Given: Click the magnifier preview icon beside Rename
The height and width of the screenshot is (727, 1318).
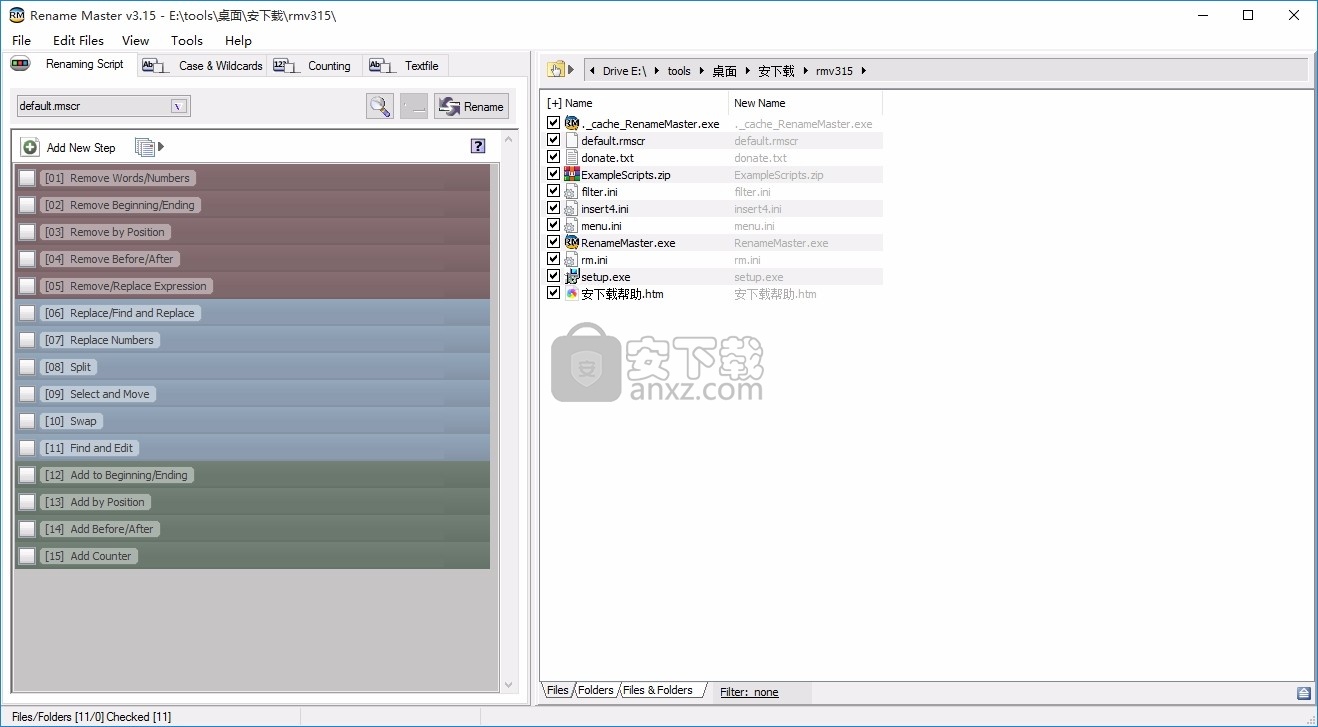Looking at the screenshot, I should 380,106.
